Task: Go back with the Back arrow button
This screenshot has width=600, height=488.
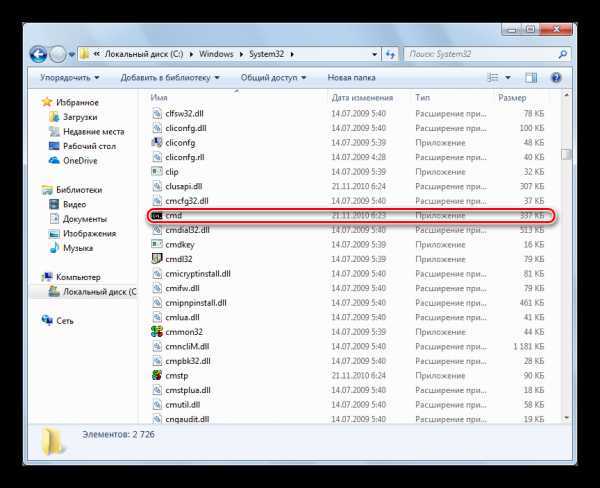Action: click(38, 54)
